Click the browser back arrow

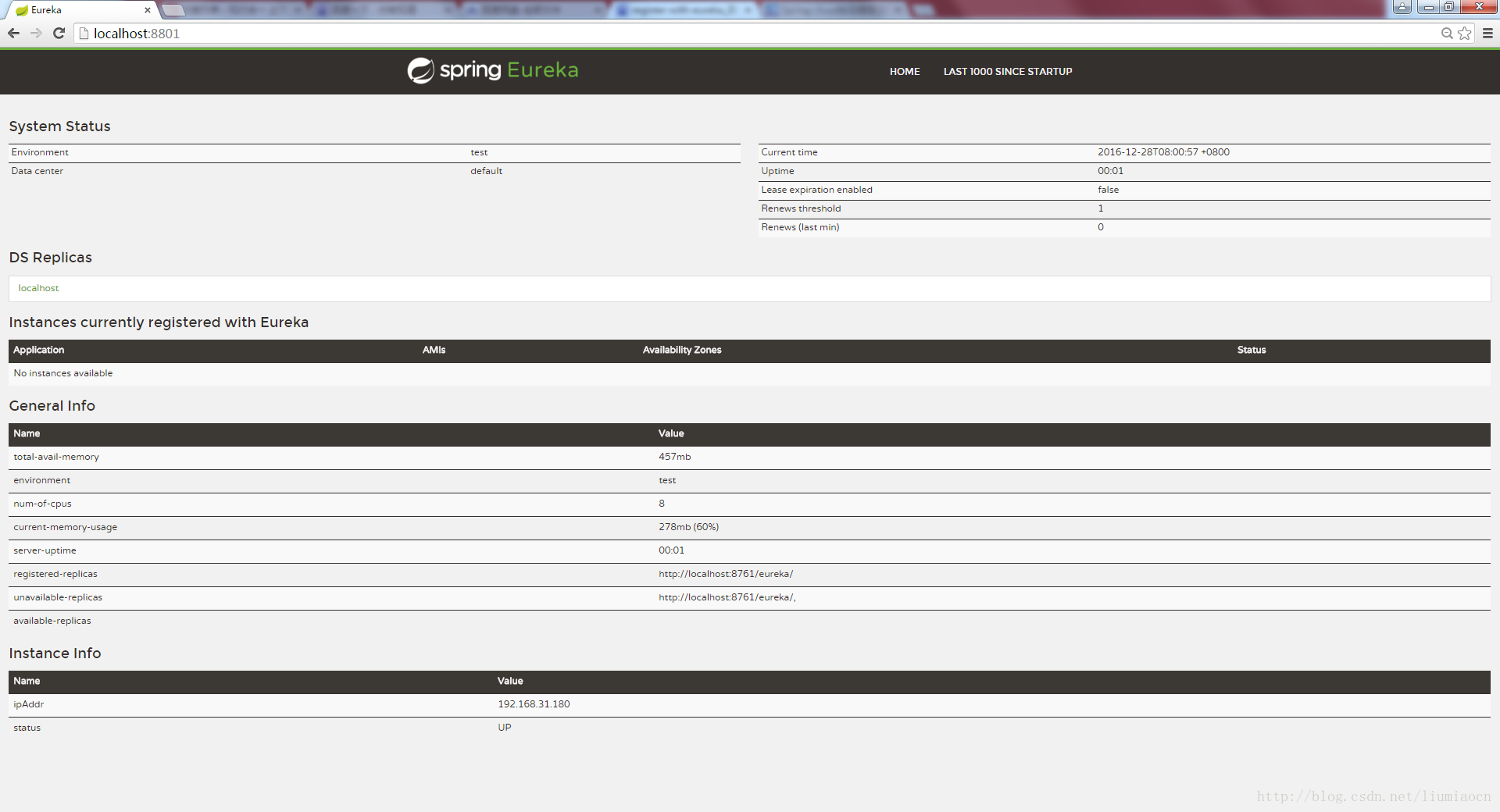(13, 34)
